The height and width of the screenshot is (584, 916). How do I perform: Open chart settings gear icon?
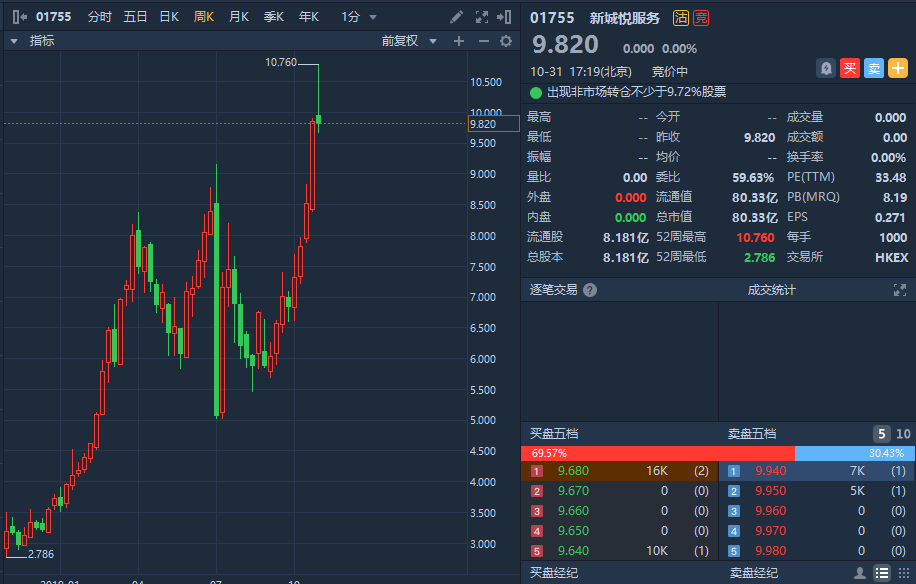[x=506, y=41]
